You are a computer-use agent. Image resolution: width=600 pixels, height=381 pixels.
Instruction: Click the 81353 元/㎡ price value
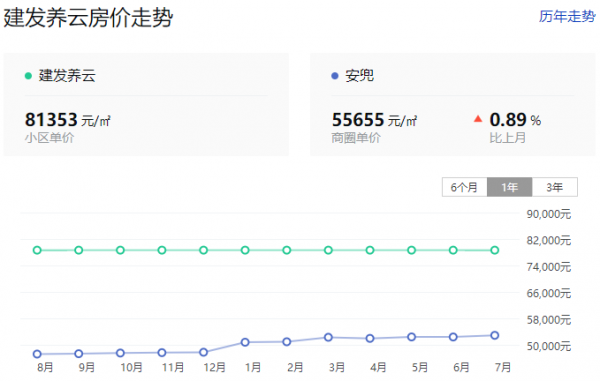coord(68,120)
